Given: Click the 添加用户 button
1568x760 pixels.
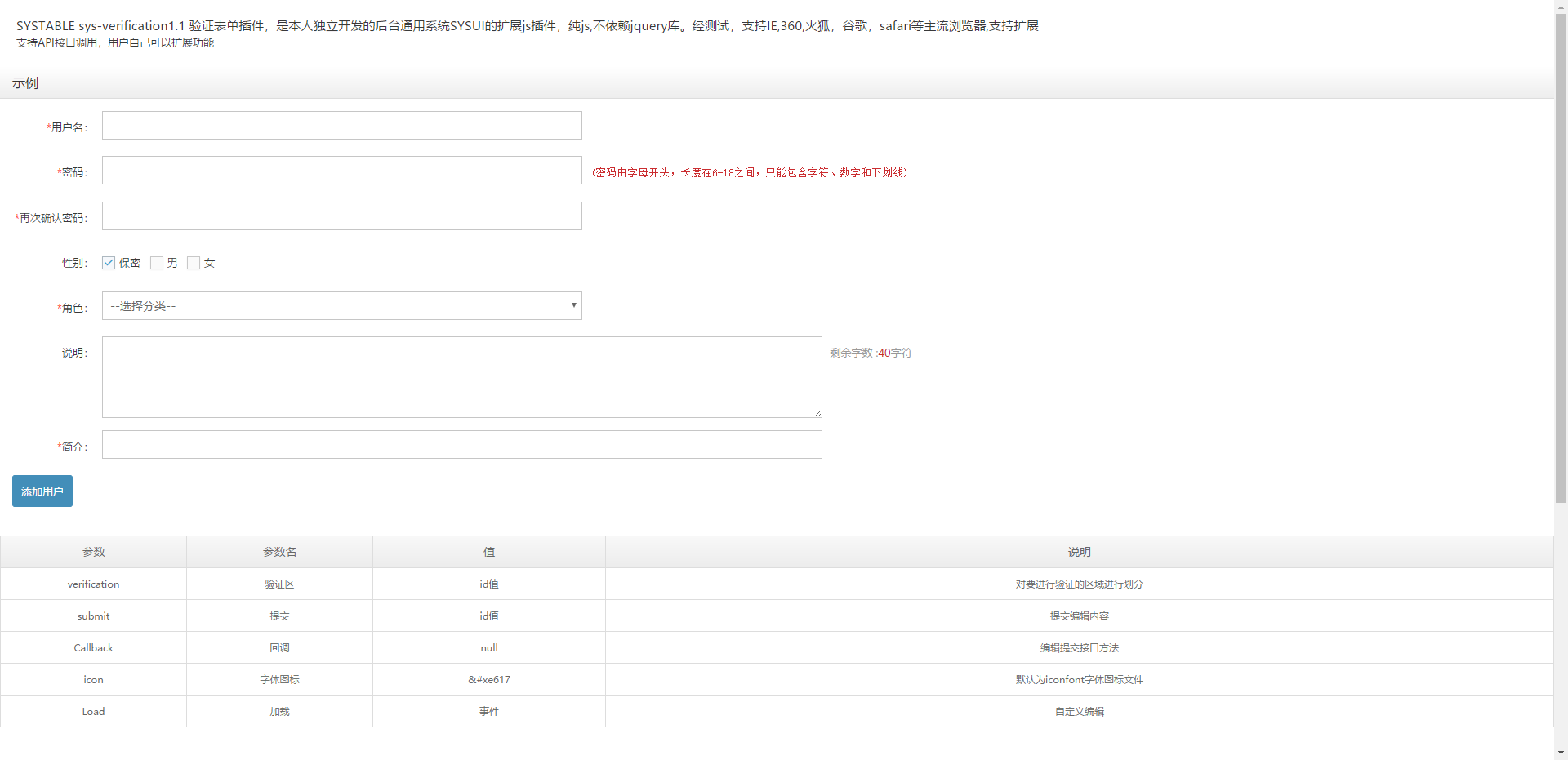Looking at the screenshot, I should point(42,491).
